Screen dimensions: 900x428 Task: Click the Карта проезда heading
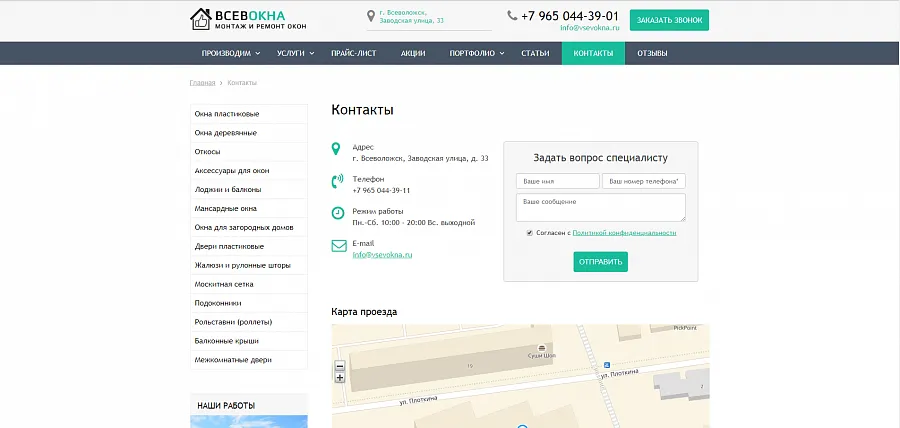[x=364, y=312]
